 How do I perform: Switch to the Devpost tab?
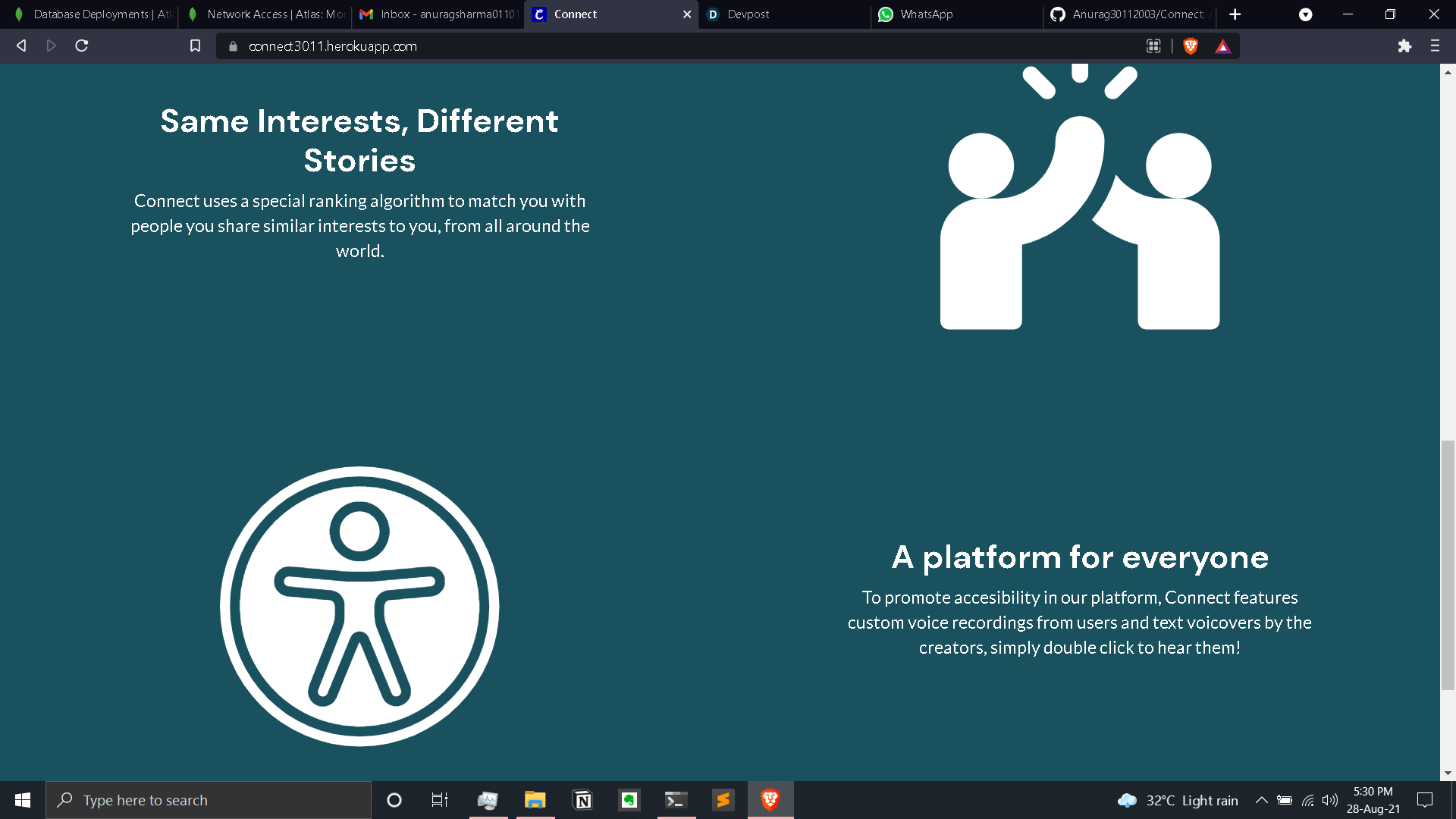click(x=784, y=14)
